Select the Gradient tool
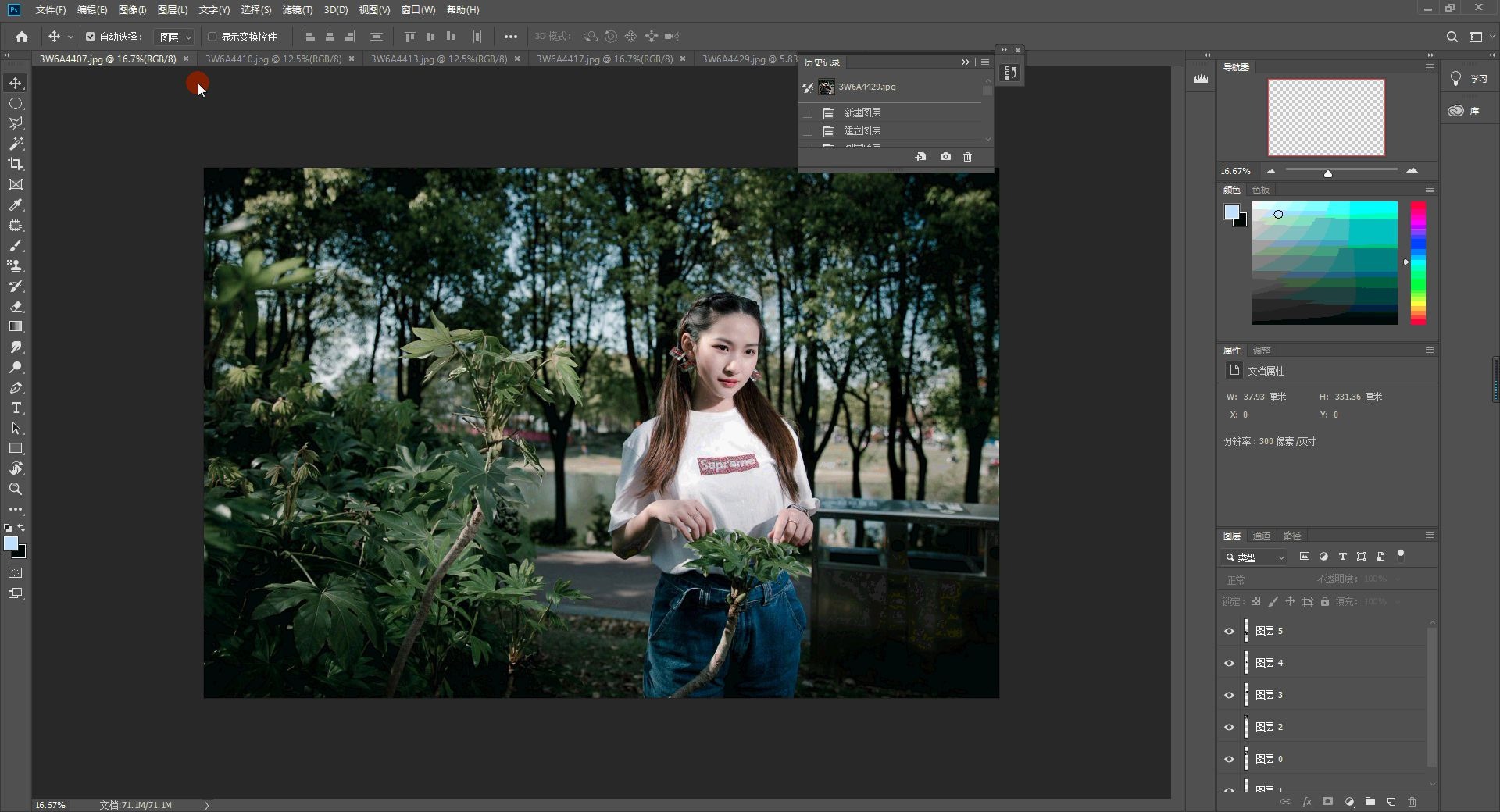Screen dimensions: 1500x812 click(x=16, y=326)
